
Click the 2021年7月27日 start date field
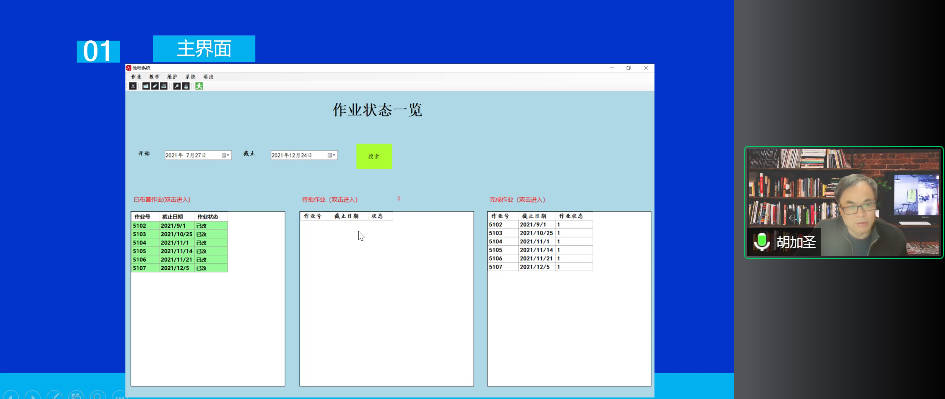coord(198,156)
